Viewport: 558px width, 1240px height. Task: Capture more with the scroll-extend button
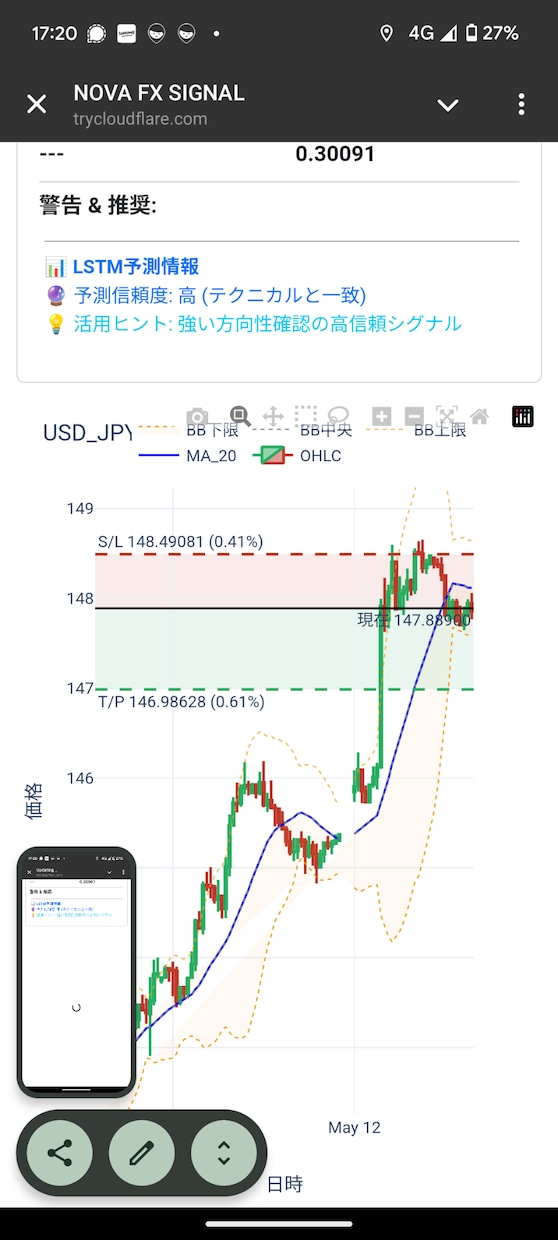click(x=224, y=1153)
